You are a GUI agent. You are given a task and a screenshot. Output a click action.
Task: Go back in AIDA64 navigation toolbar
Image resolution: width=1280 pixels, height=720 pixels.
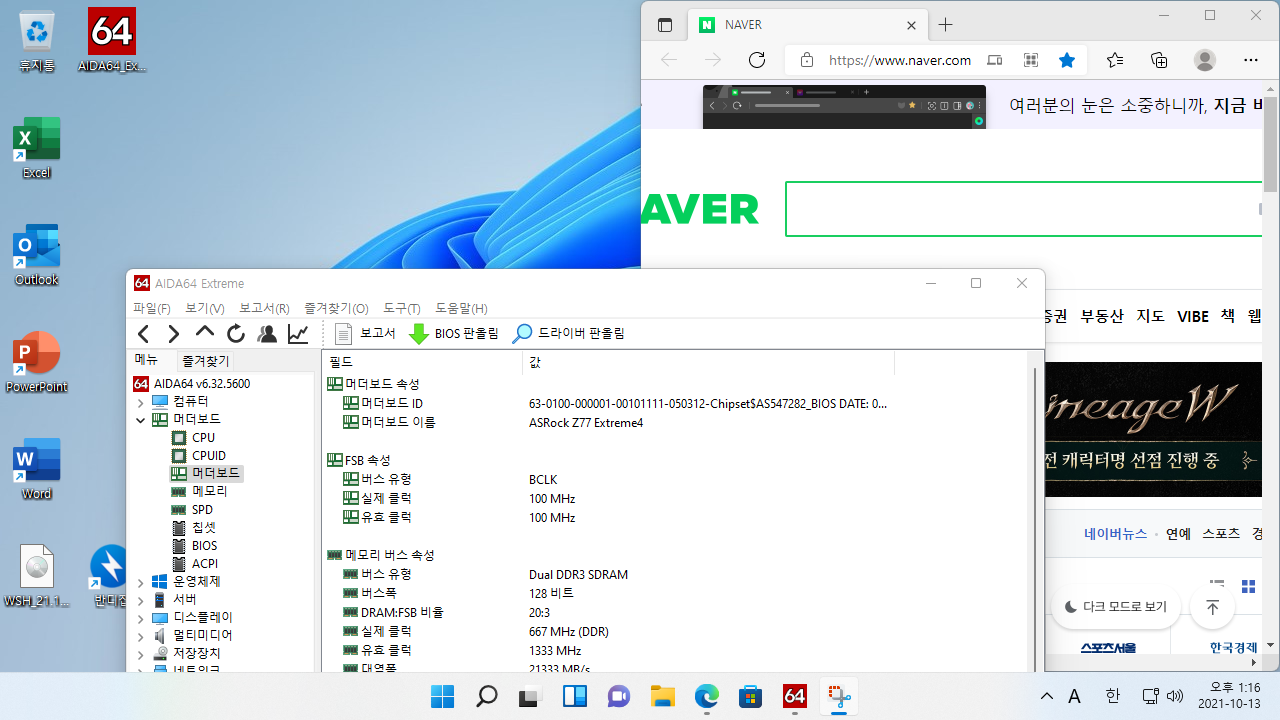(x=144, y=334)
